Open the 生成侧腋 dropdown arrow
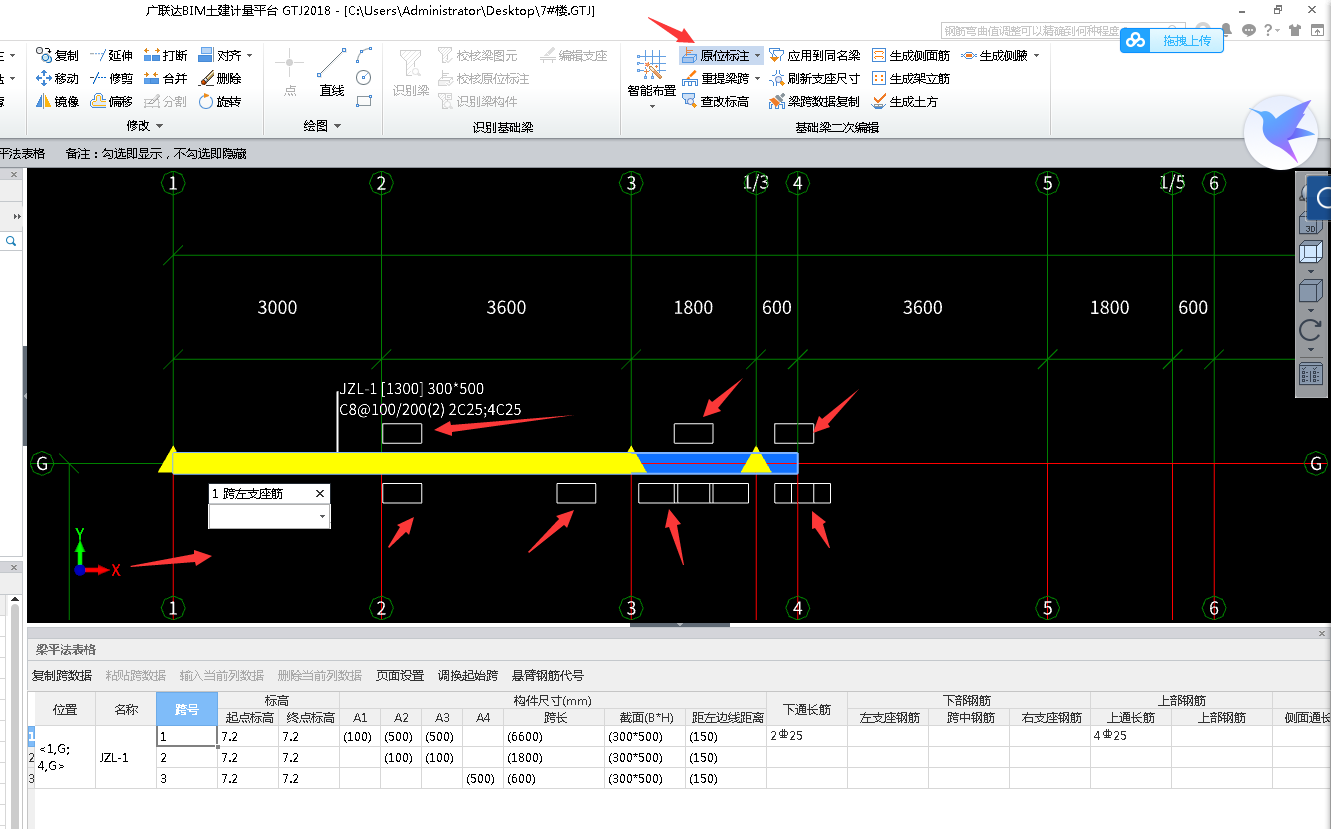Image resolution: width=1331 pixels, height=829 pixels. coord(1036,56)
